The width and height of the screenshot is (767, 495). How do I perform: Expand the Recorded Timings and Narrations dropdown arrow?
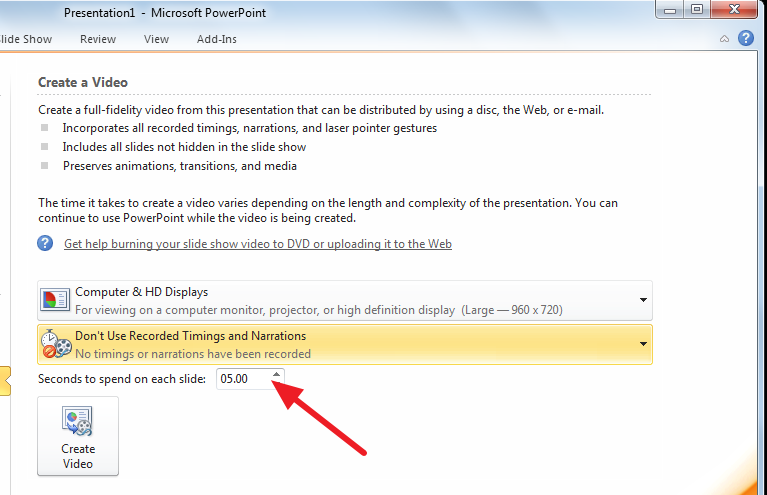point(643,344)
